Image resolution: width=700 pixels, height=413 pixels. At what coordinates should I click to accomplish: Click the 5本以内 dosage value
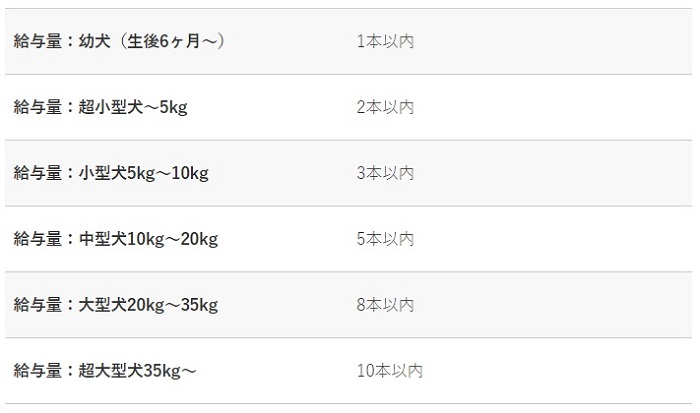385,239
